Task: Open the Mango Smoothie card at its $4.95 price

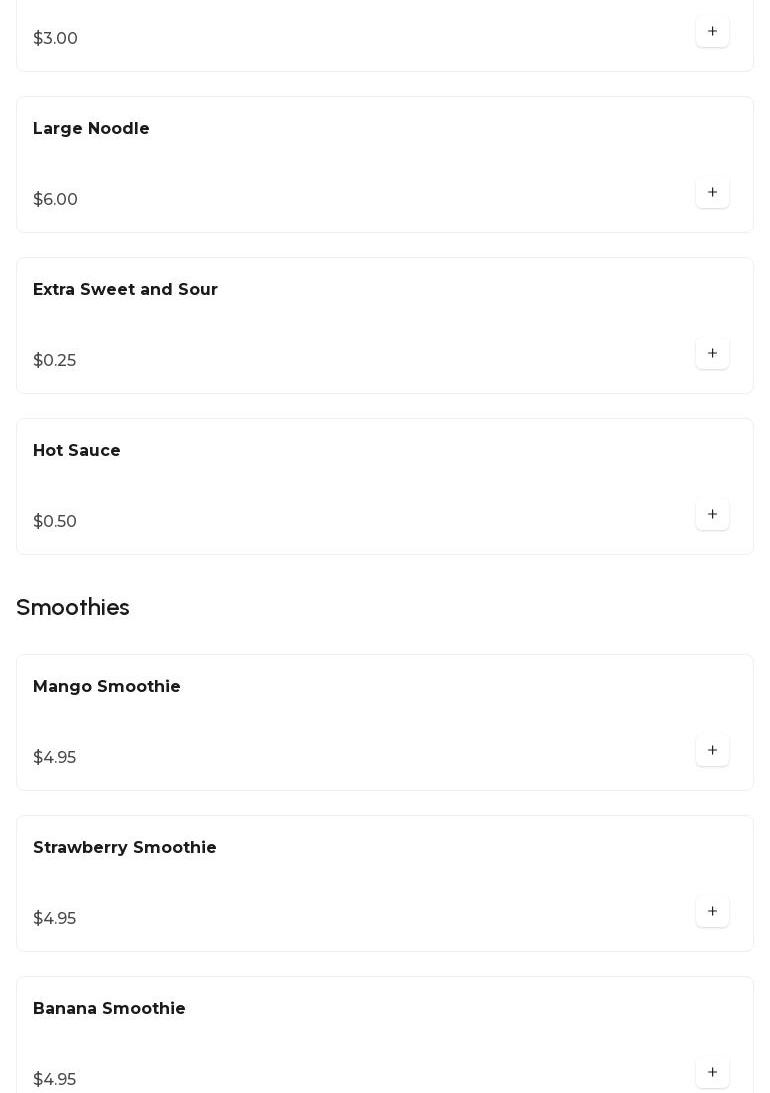Action: tap(54, 758)
